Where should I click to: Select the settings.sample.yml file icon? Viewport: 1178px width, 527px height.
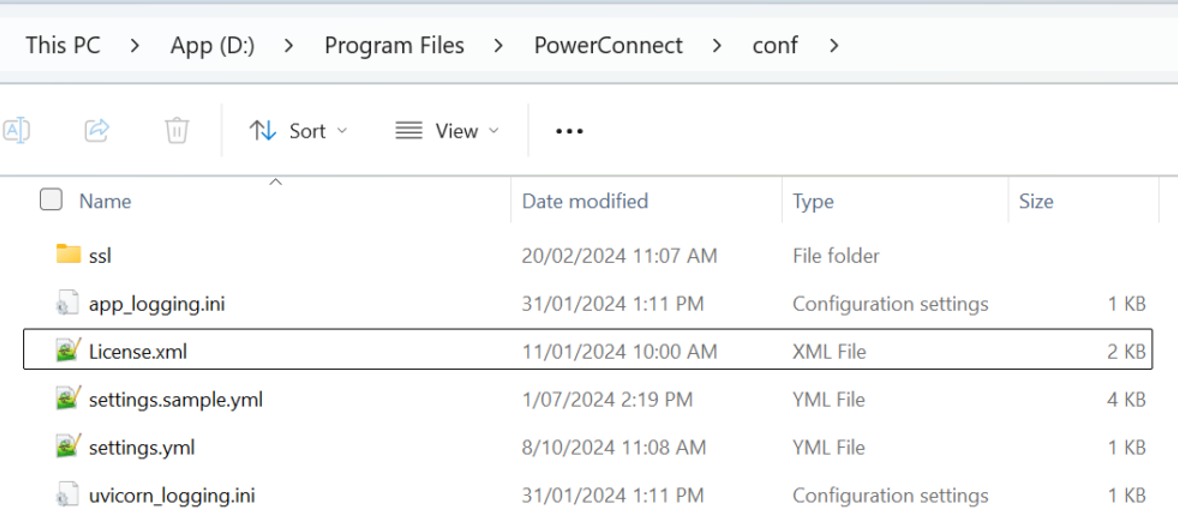pos(68,398)
